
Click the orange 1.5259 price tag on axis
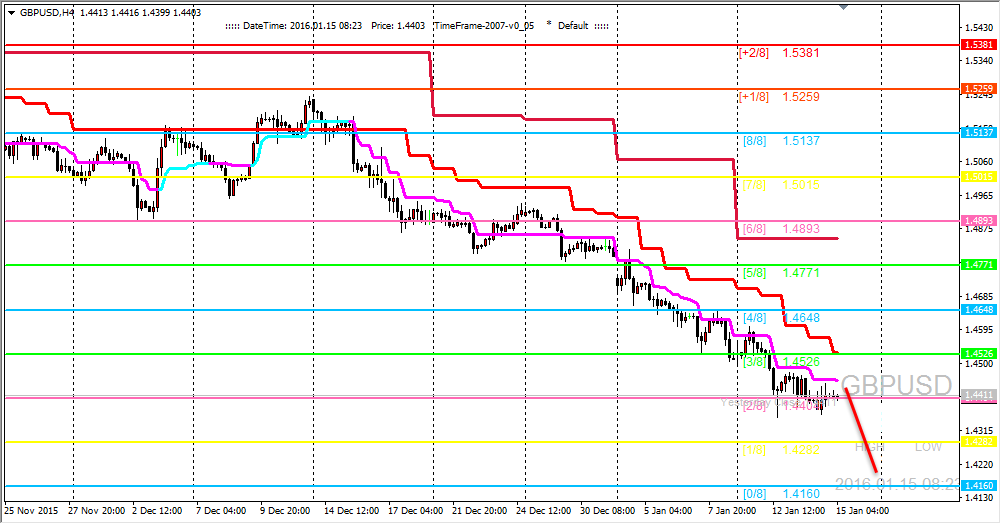[979, 89]
